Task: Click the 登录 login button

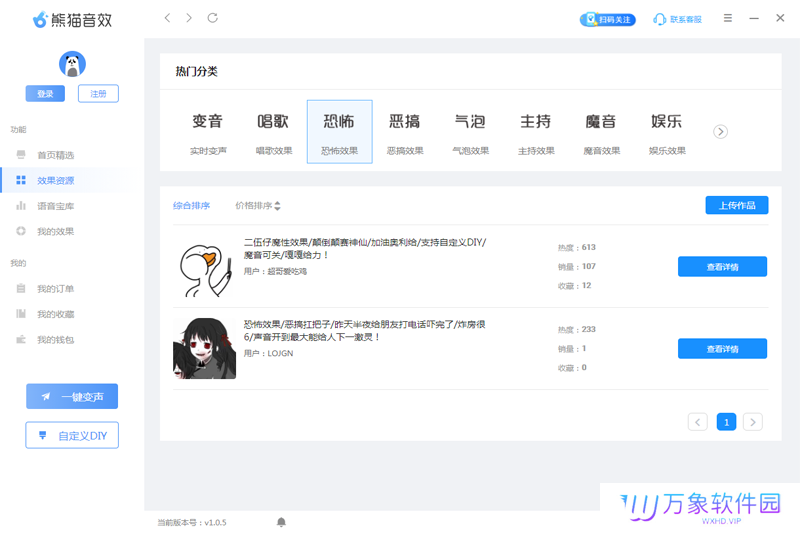Action: [45, 94]
